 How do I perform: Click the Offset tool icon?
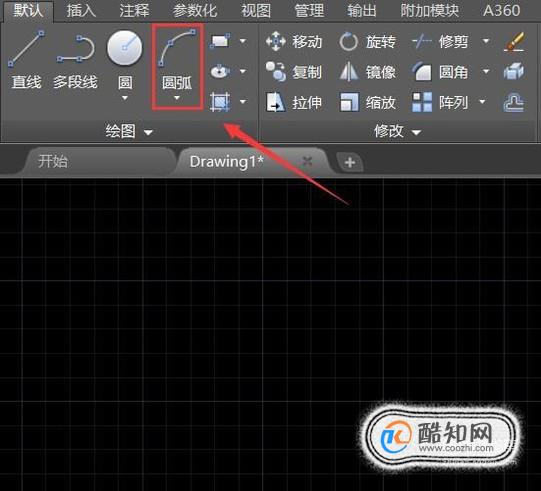click(x=514, y=103)
